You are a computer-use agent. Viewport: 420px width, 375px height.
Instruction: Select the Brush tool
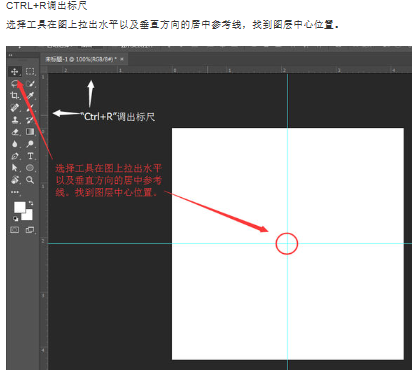tap(30, 108)
